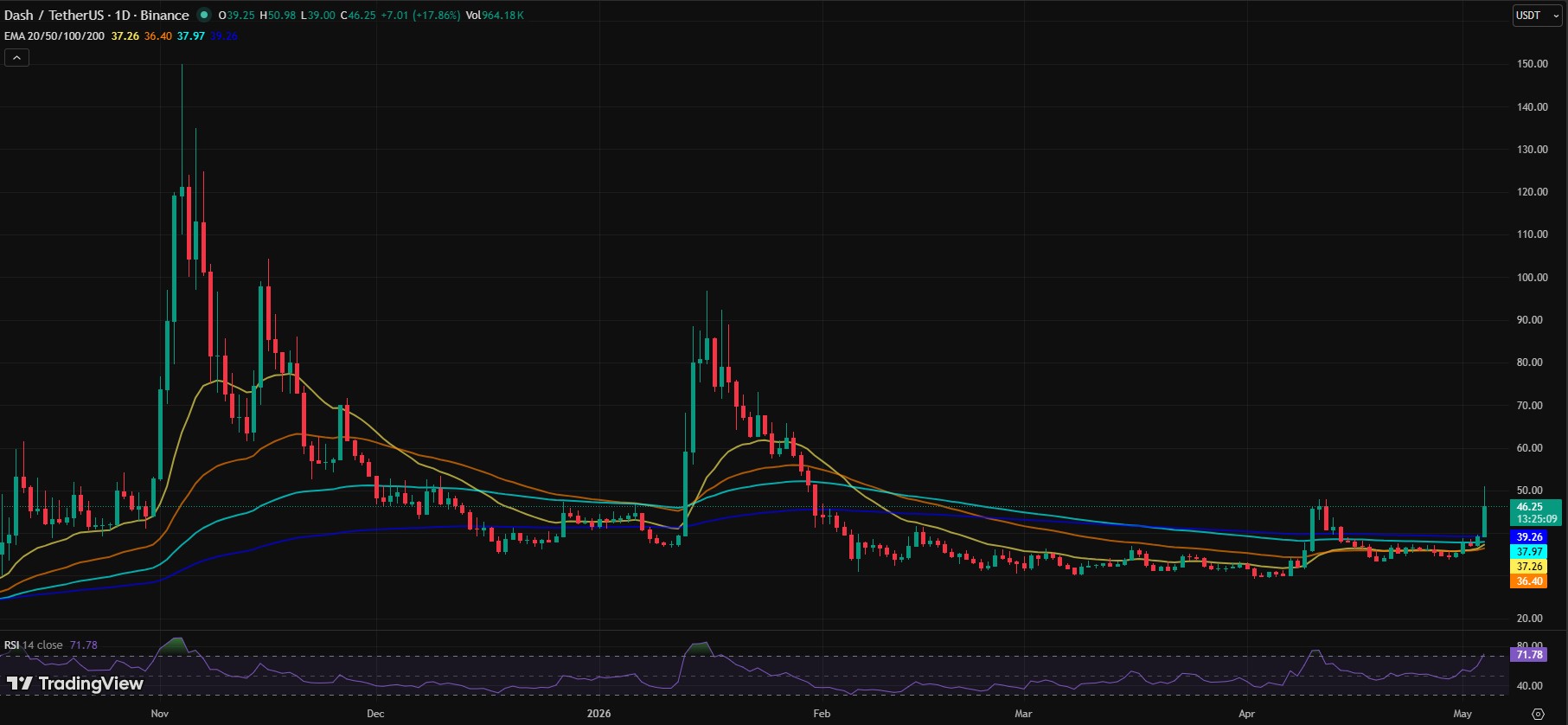Screen dimensions: 1568x725
Task: Select the EMA 20/50/100/200 indicator legend
Action: pyautogui.click(x=54, y=36)
